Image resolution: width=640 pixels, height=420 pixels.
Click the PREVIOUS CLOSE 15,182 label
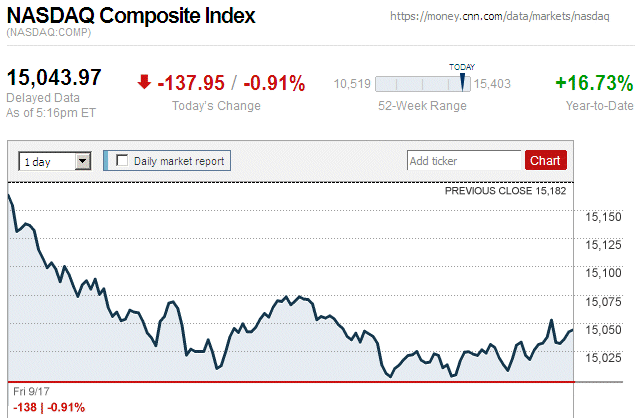[509, 190]
